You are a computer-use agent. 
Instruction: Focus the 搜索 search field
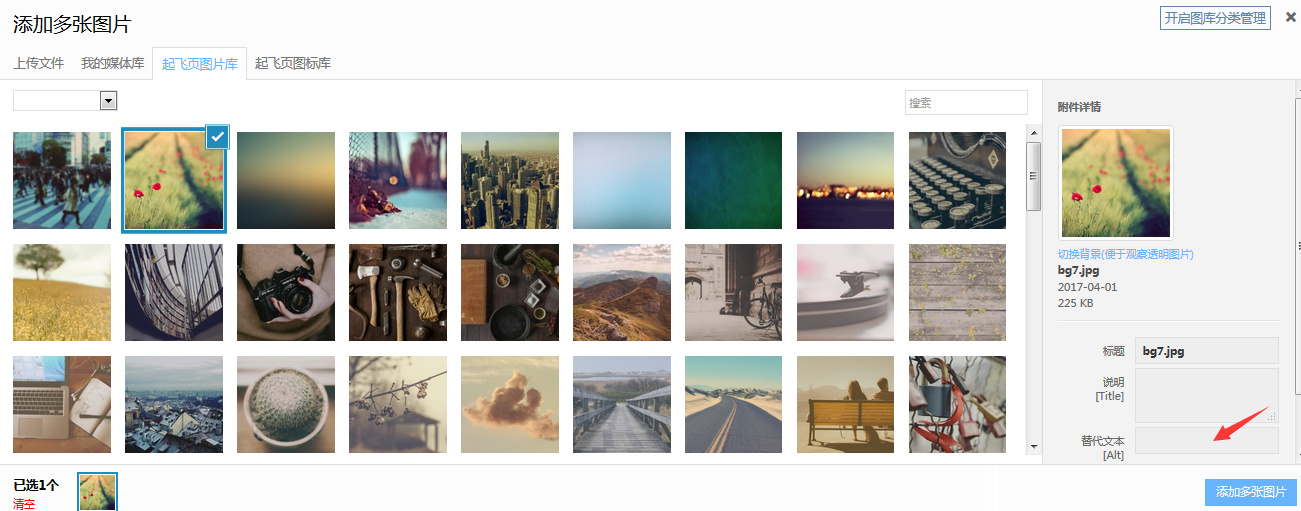coord(967,103)
